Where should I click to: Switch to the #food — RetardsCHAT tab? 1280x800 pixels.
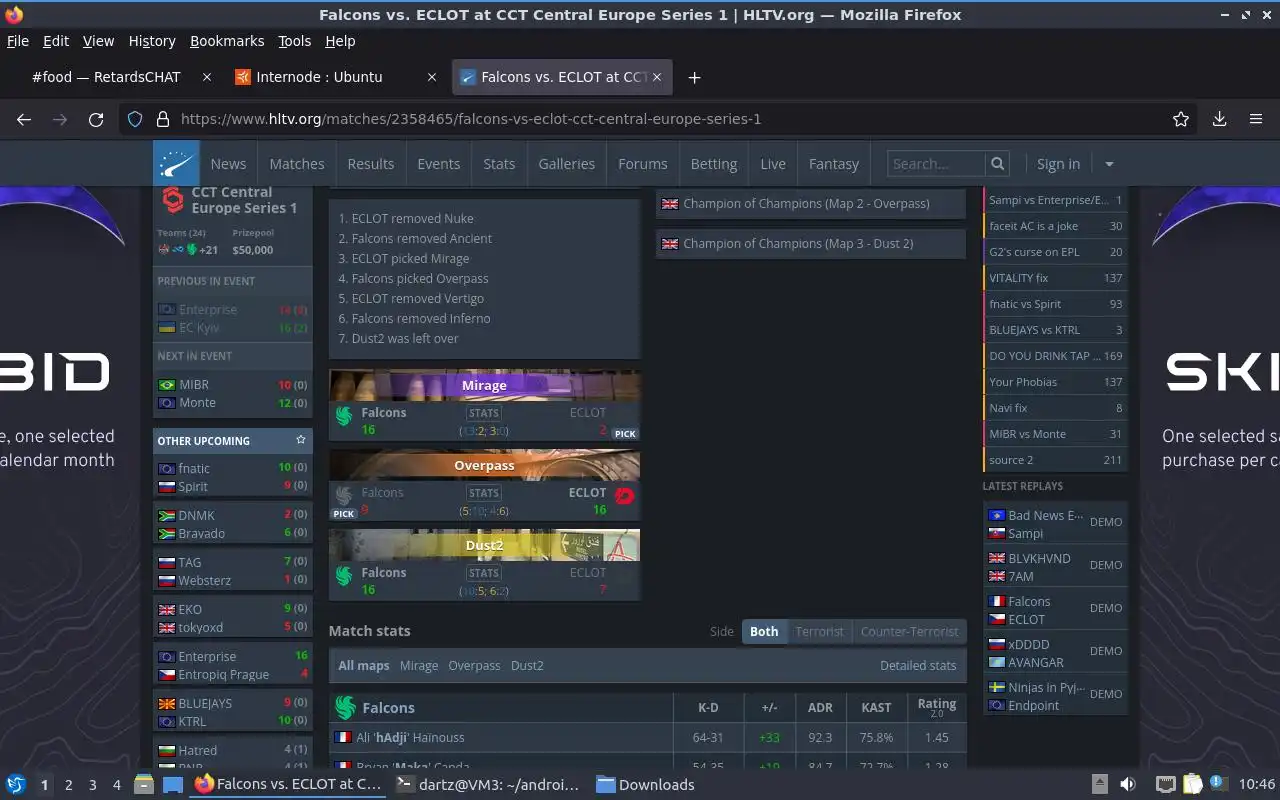coord(106,77)
